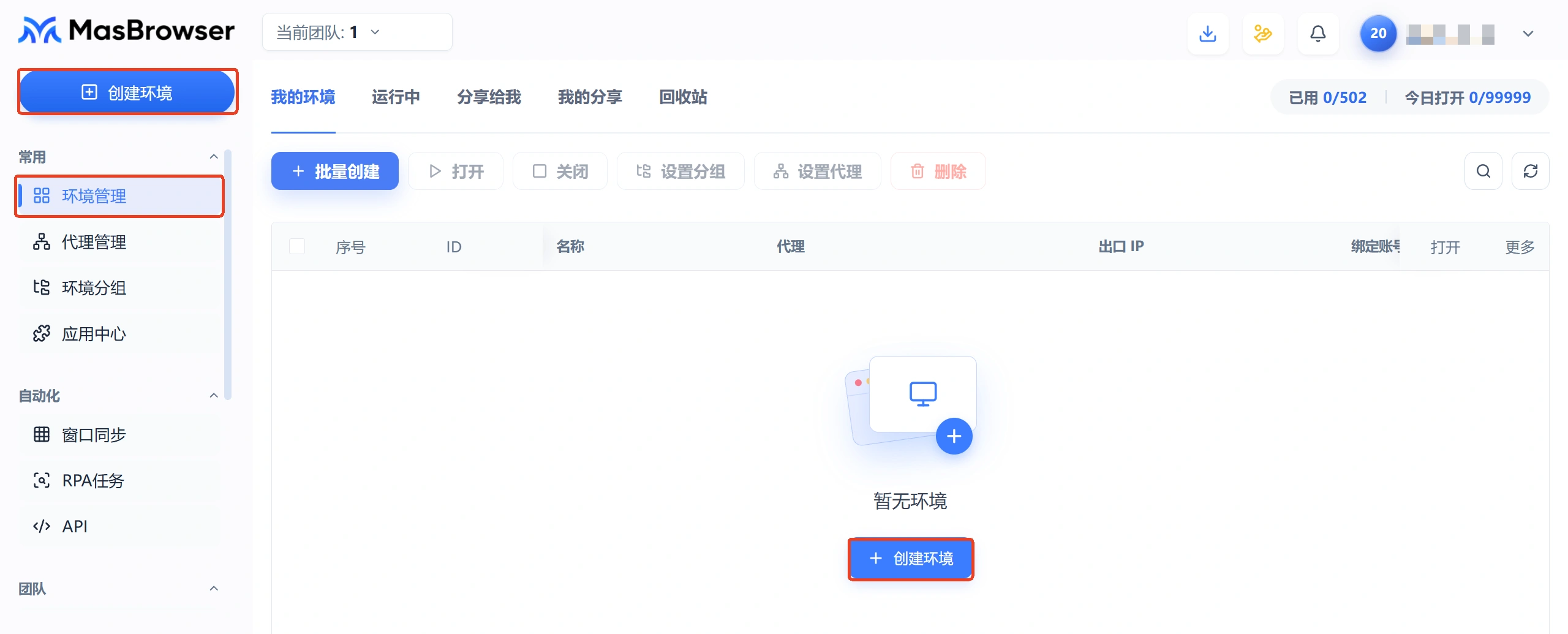1568x634 pixels.
Task: Click the 已用 0/502 usage counter
Action: 1327,97
